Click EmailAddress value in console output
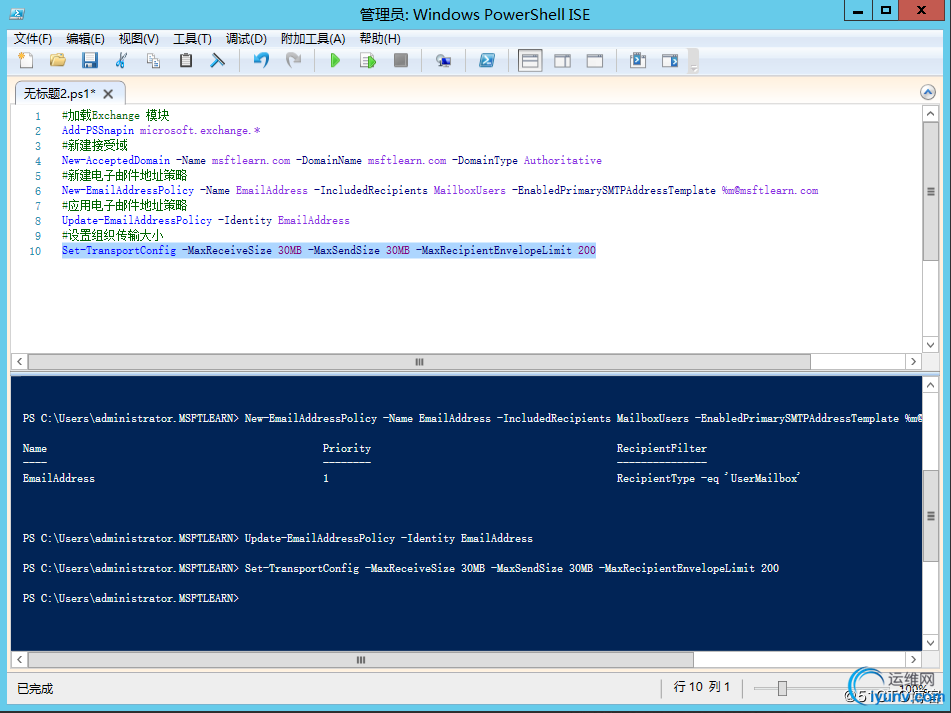 (x=59, y=478)
